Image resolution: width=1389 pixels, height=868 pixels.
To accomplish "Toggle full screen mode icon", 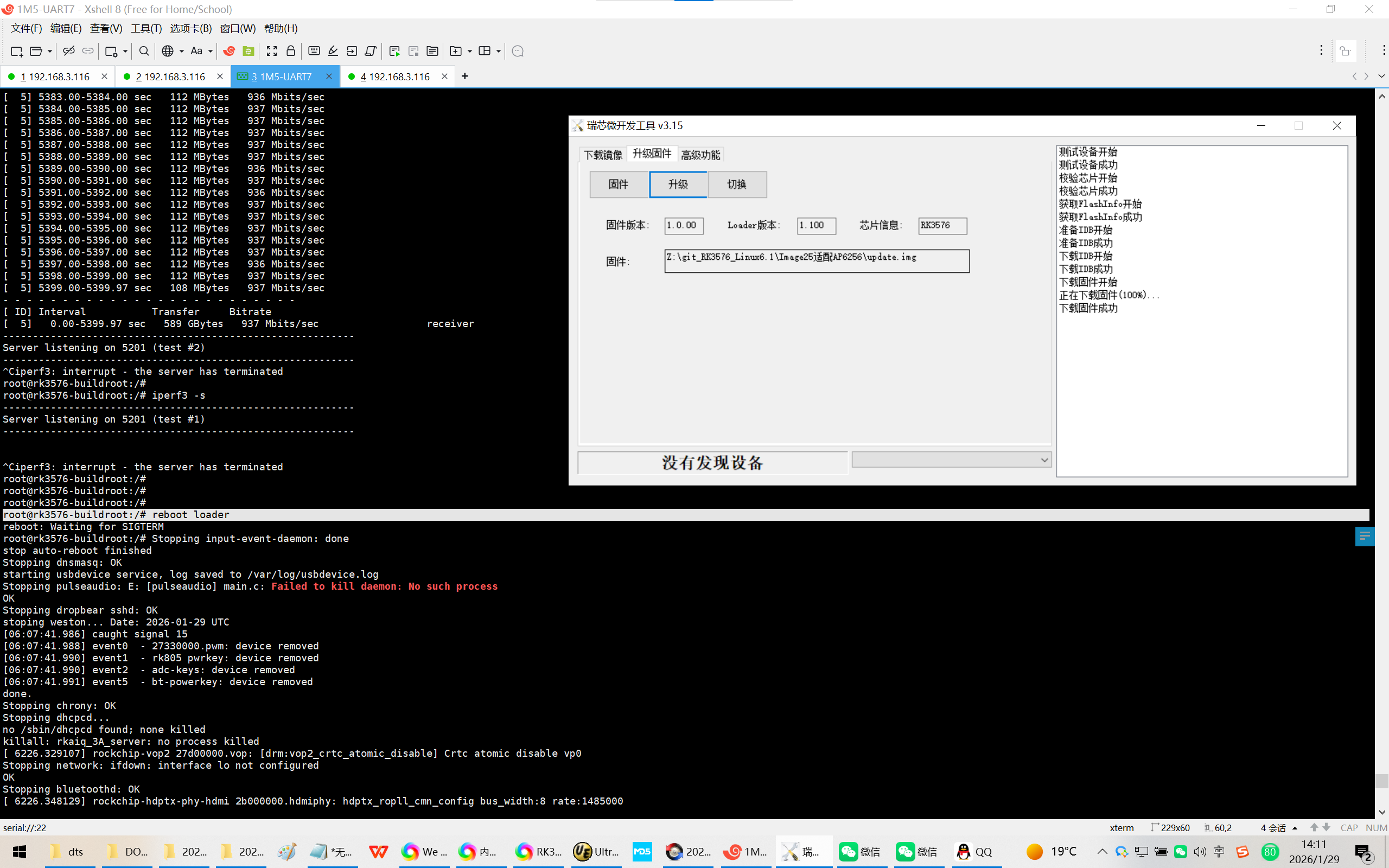I will pyautogui.click(x=271, y=51).
